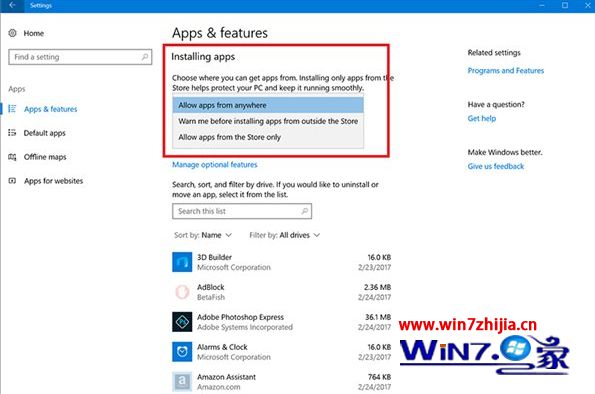The width and height of the screenshot is (595, 394).
Task: Go back with the arrow in title bar
Action: pyautogui.click(x=12, y=5)
